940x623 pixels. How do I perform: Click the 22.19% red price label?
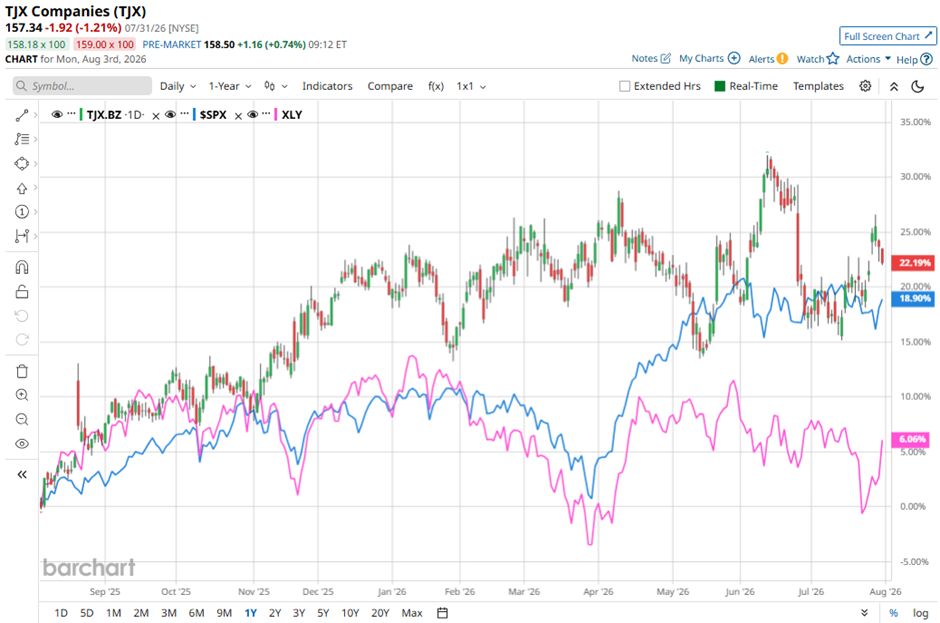914,263
